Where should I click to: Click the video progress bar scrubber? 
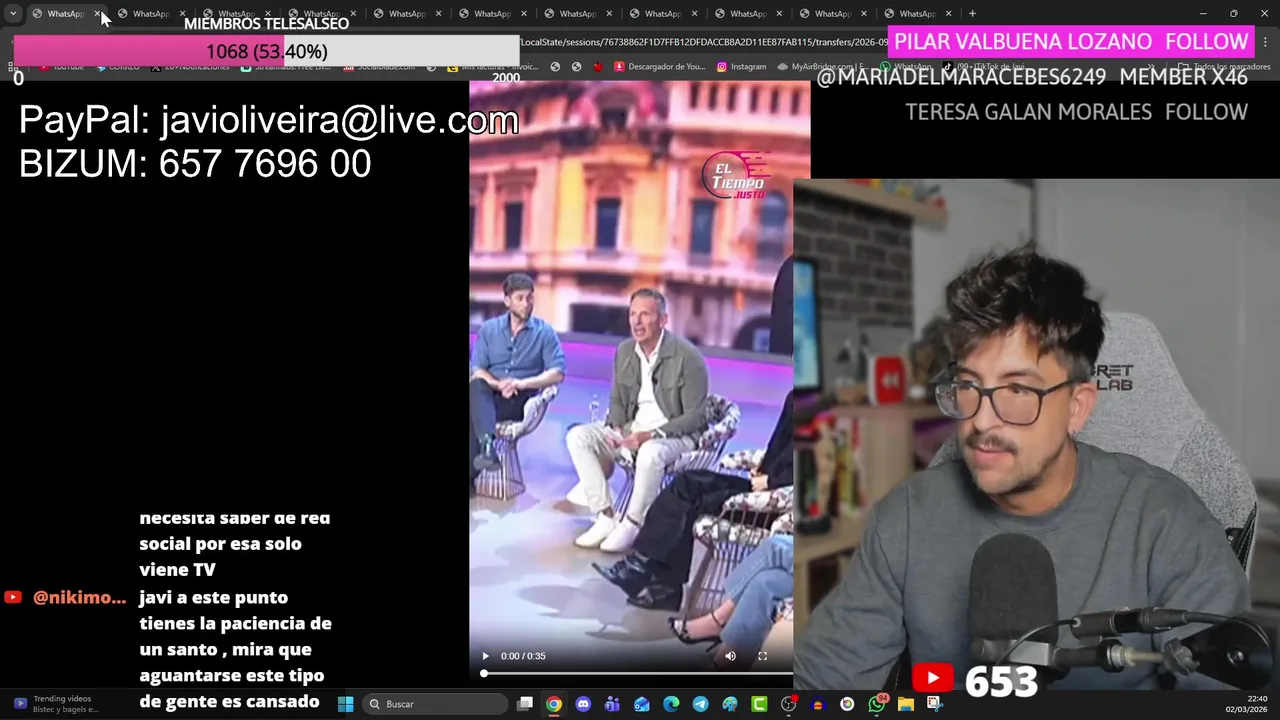coord(484,673)
